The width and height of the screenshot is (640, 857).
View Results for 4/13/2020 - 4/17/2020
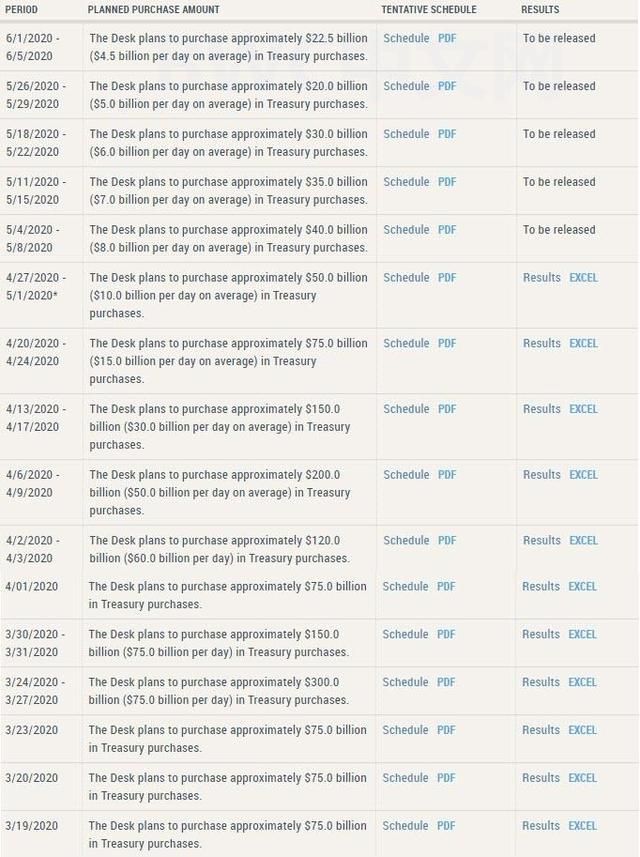click(x=542, y=409)
